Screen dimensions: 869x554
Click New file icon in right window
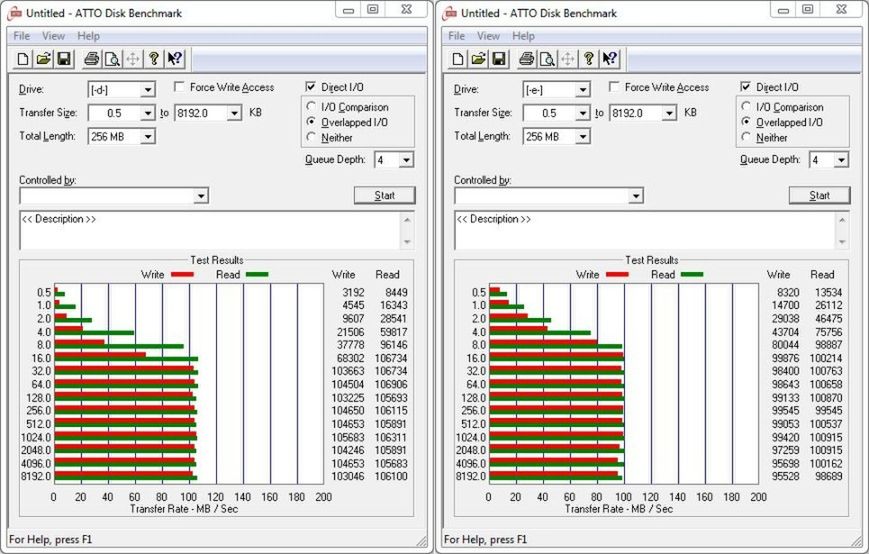point(458,59)
